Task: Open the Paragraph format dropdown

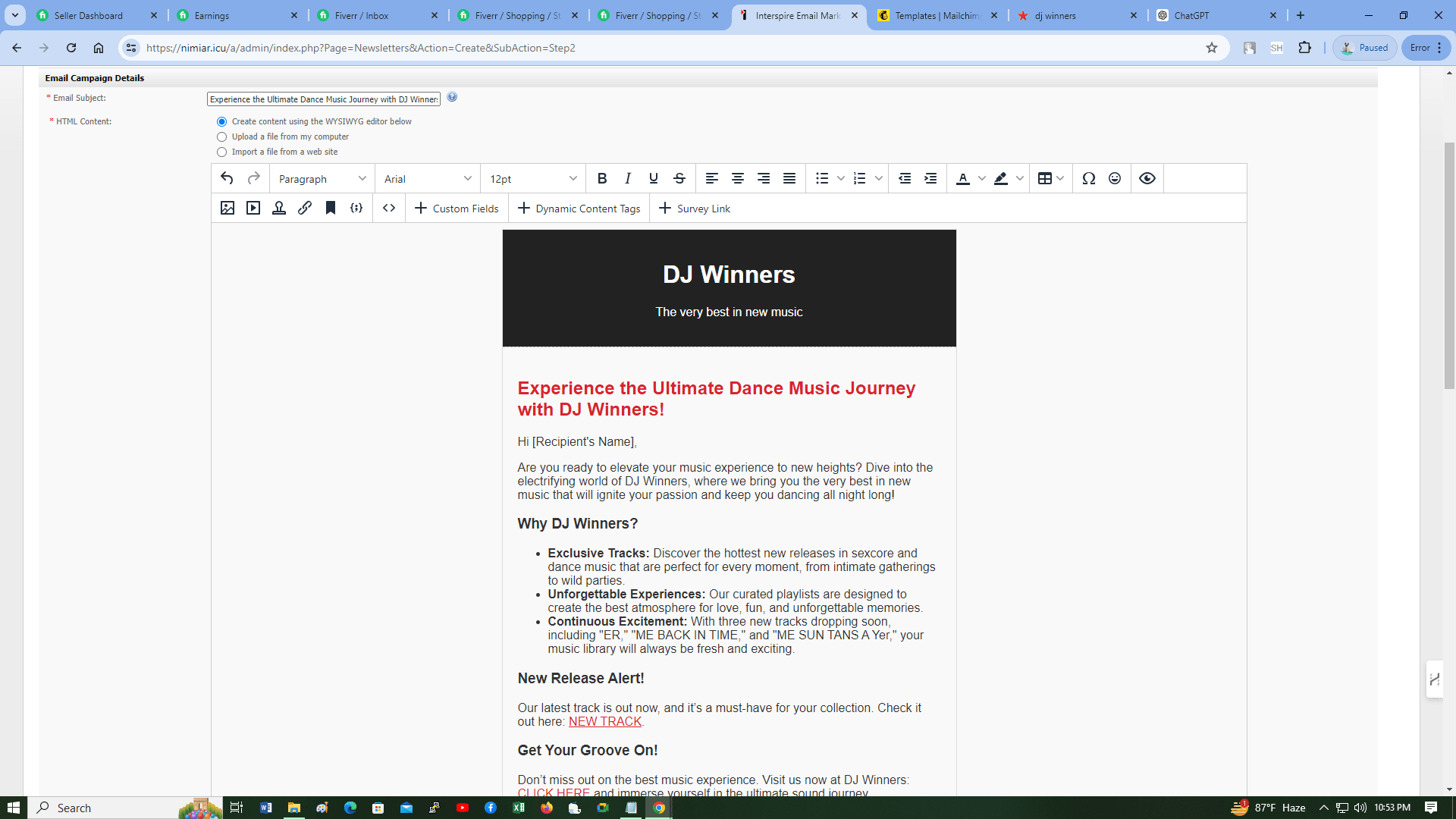Action: click(x=322, y=179)
